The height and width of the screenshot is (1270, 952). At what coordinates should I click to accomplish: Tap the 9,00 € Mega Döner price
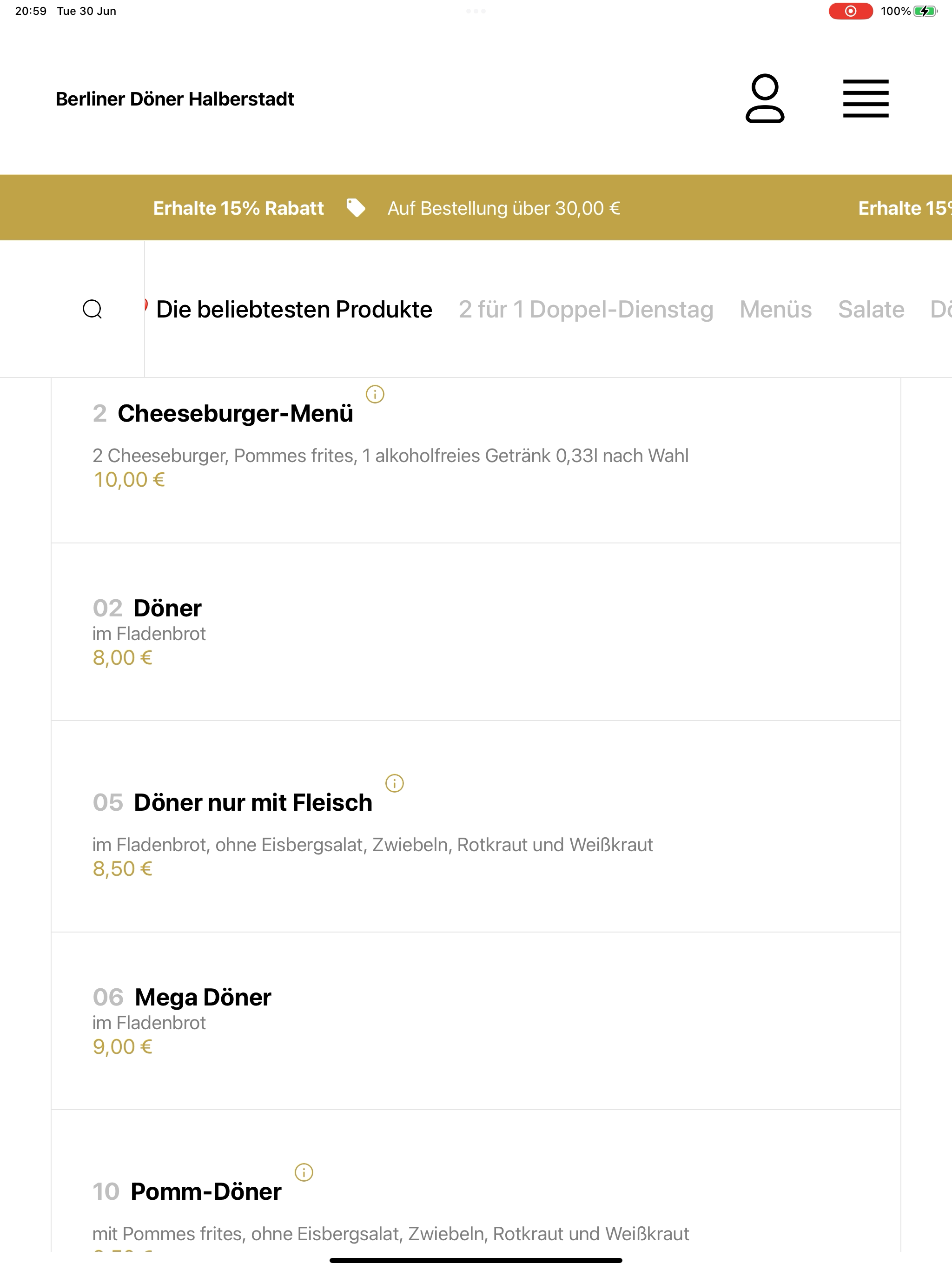(x=122, y=1047)
